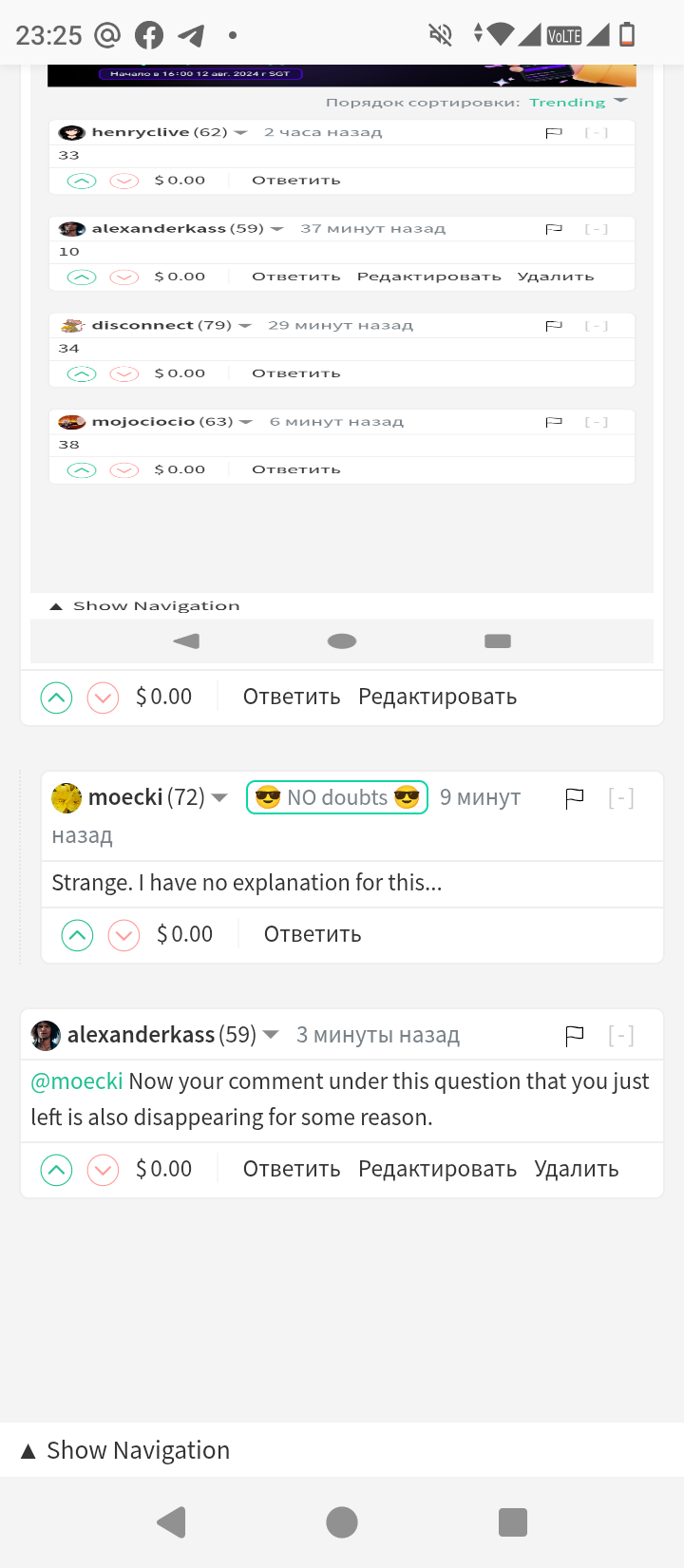The width and height of the screenshot is (684, 1568).
Task: Flag alexanderkass's 3-minutes-ago comment
Action: 574,1035
